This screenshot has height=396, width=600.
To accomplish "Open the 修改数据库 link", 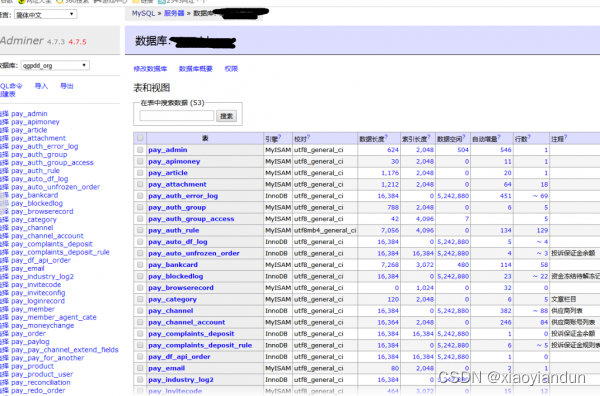I will click(x=150, y=69).
